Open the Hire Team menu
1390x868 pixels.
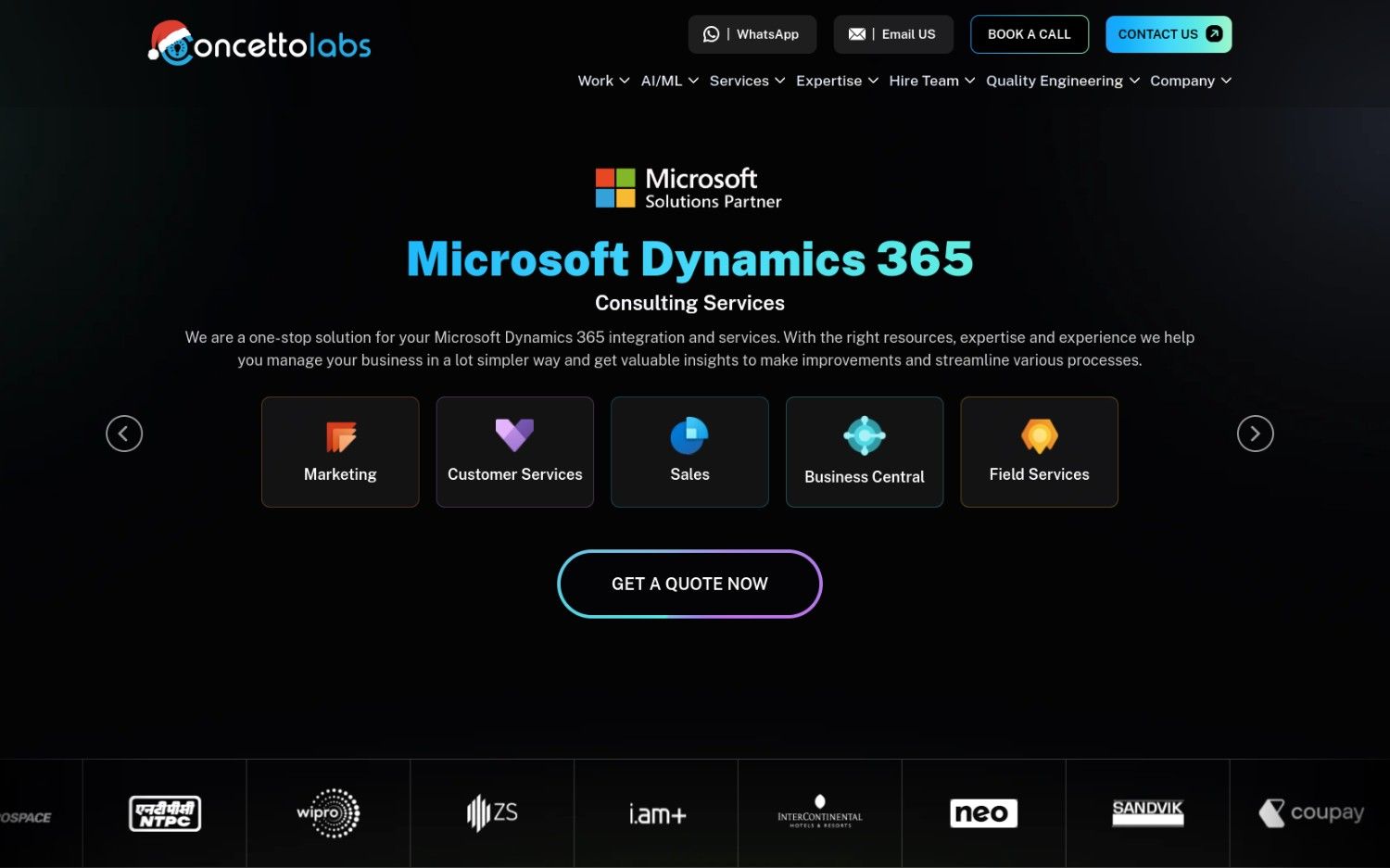pos(931,81)
